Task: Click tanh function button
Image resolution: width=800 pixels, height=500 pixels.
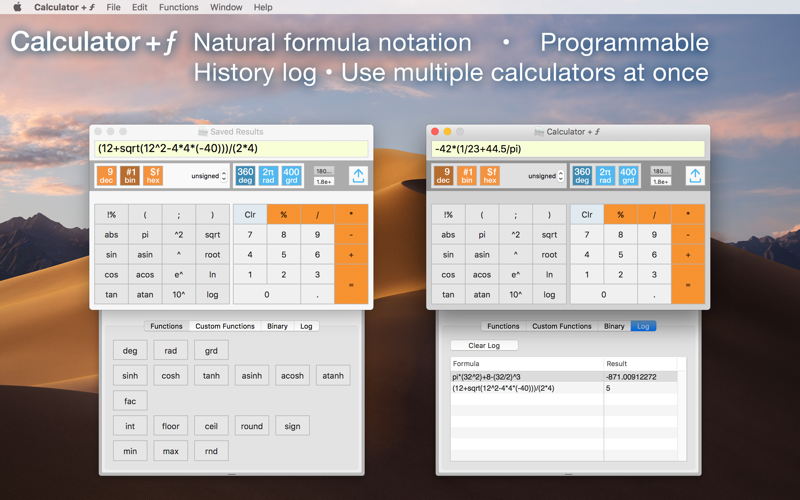Action: pos(211,376)
